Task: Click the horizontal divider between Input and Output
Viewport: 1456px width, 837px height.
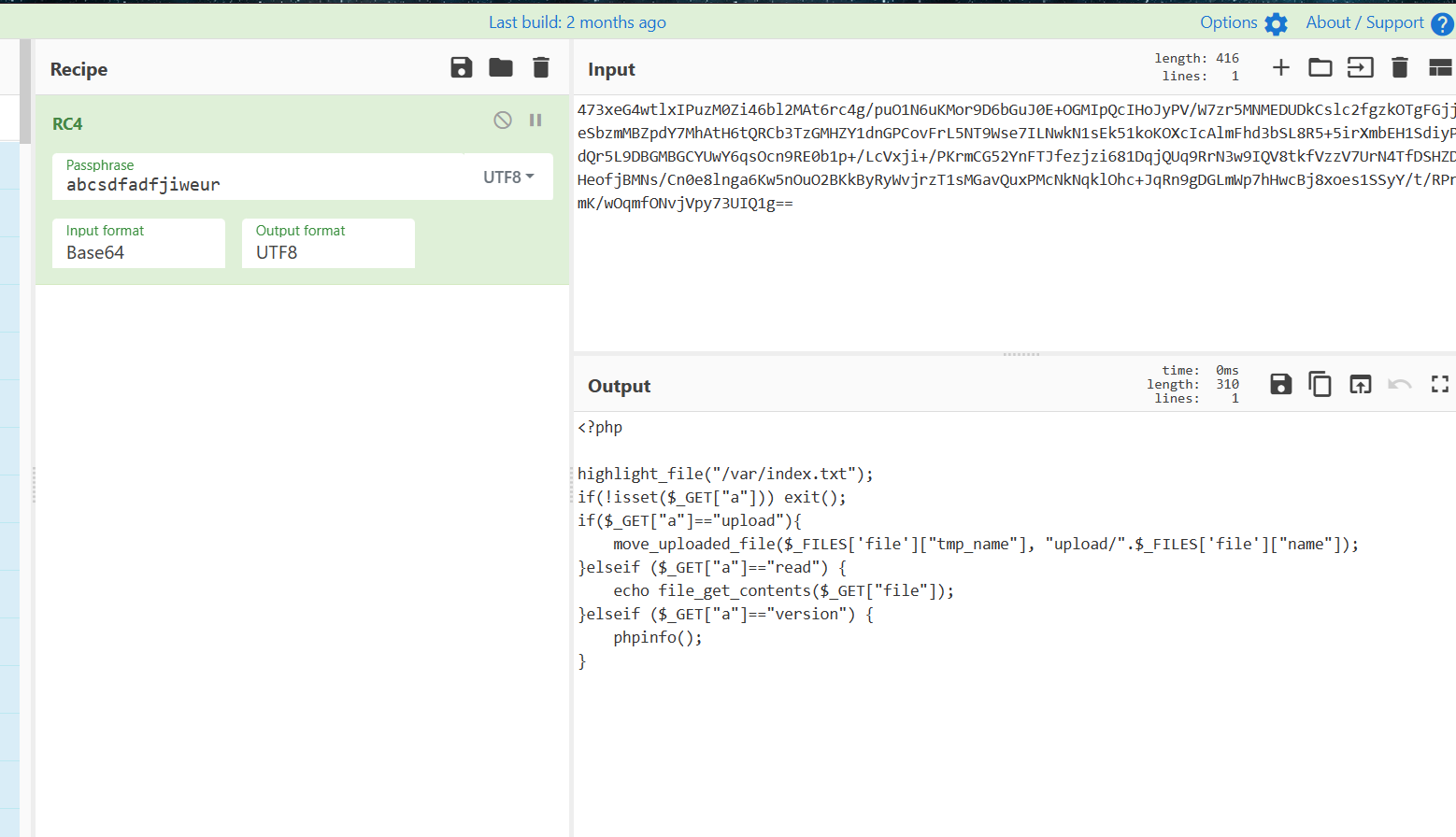Action: click(1015, 354)
